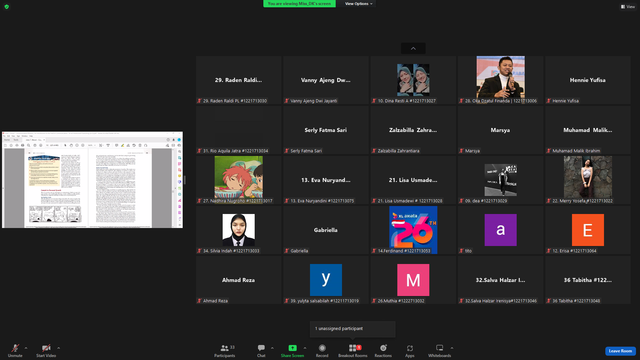Open Breakout Rooms
Image resolution: width=640 pixels, height=360 pixels.
tap(353, 350)
